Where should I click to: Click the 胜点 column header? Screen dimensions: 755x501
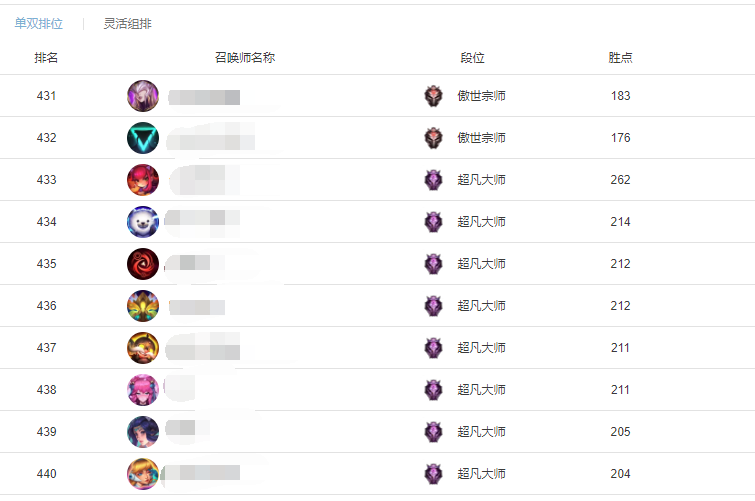(620, 58)
